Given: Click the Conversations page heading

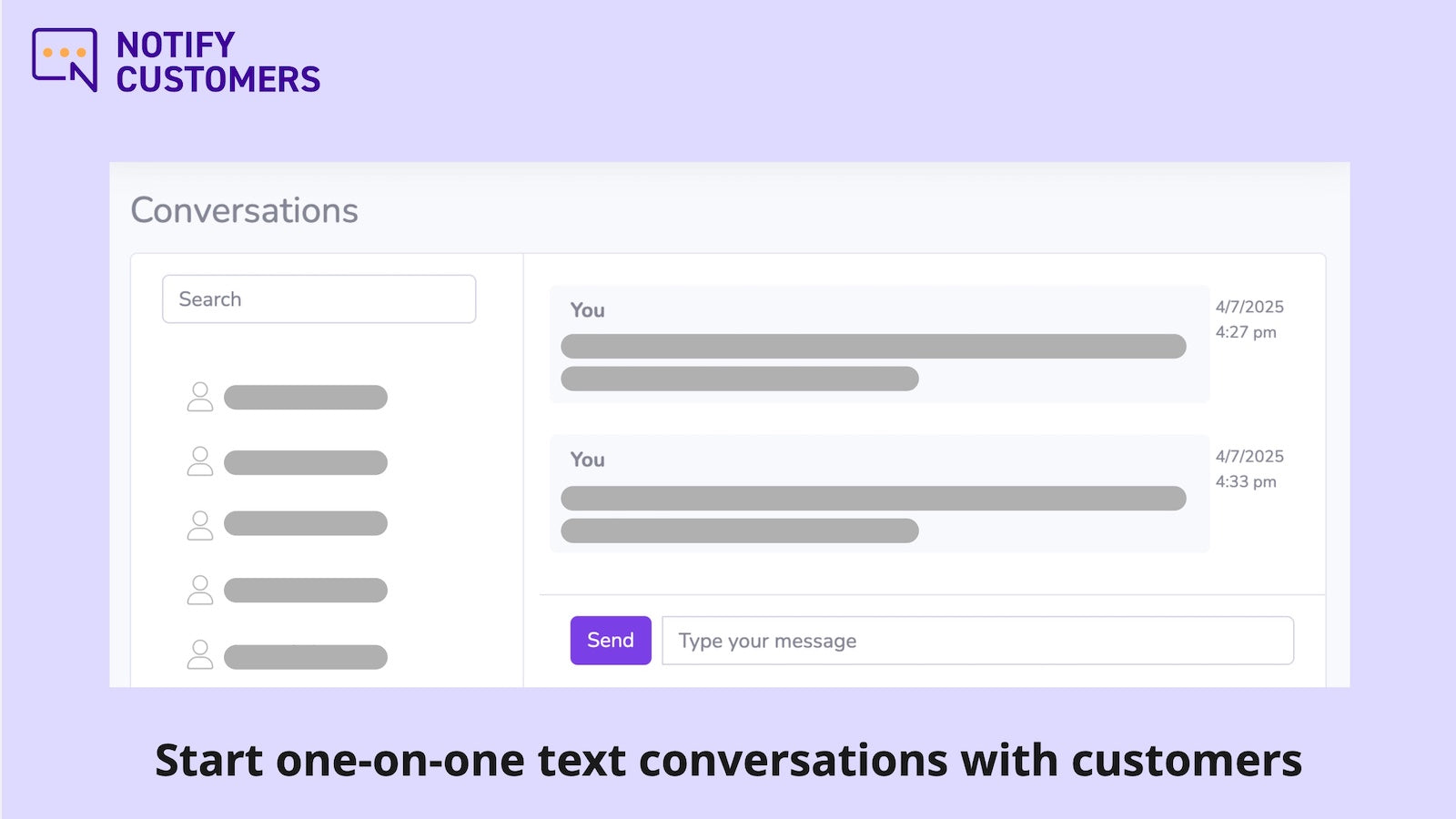Looking at the screenshot, I should (x=244, y=210).
